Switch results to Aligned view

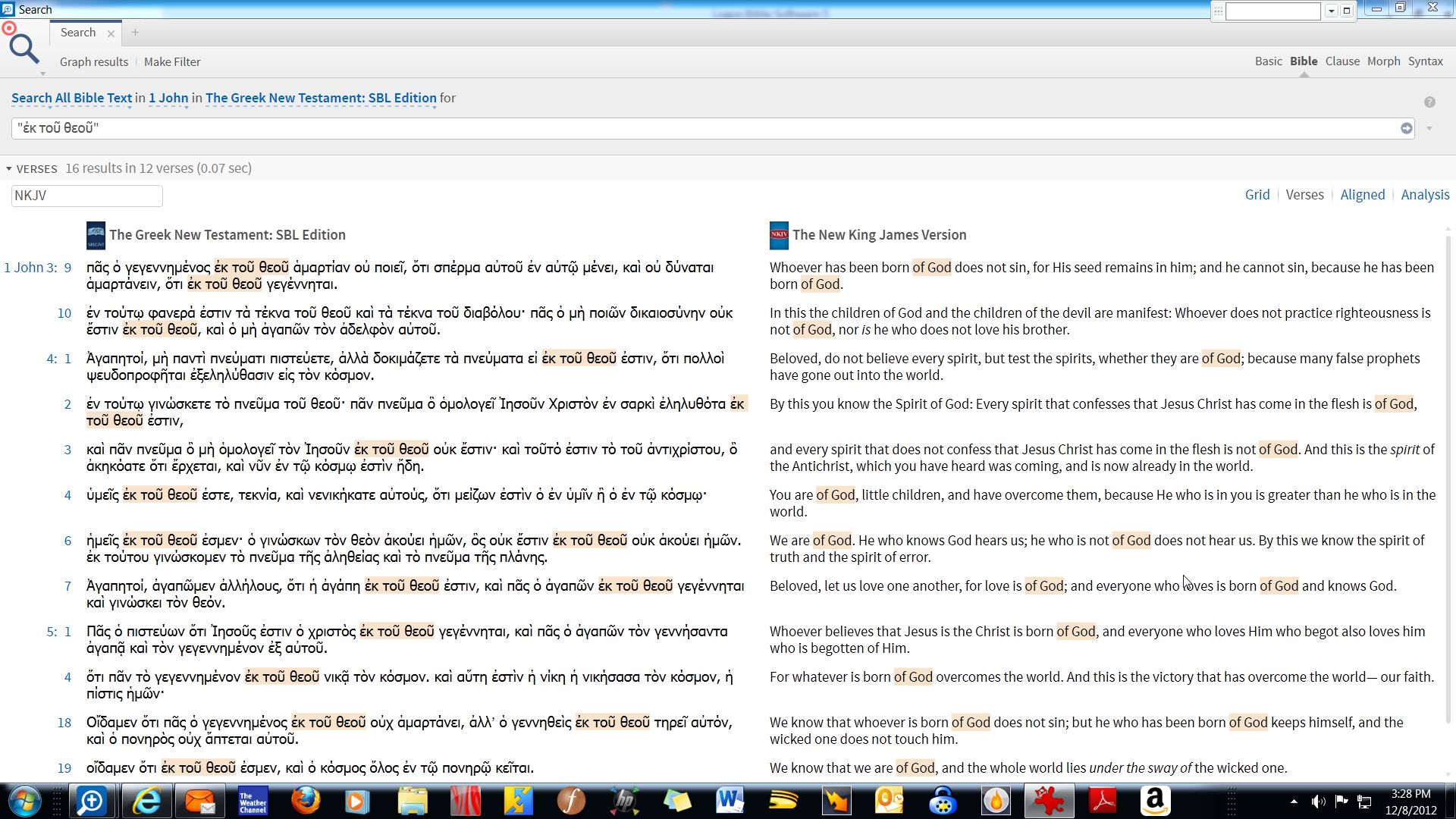[x=1362, y=195]
